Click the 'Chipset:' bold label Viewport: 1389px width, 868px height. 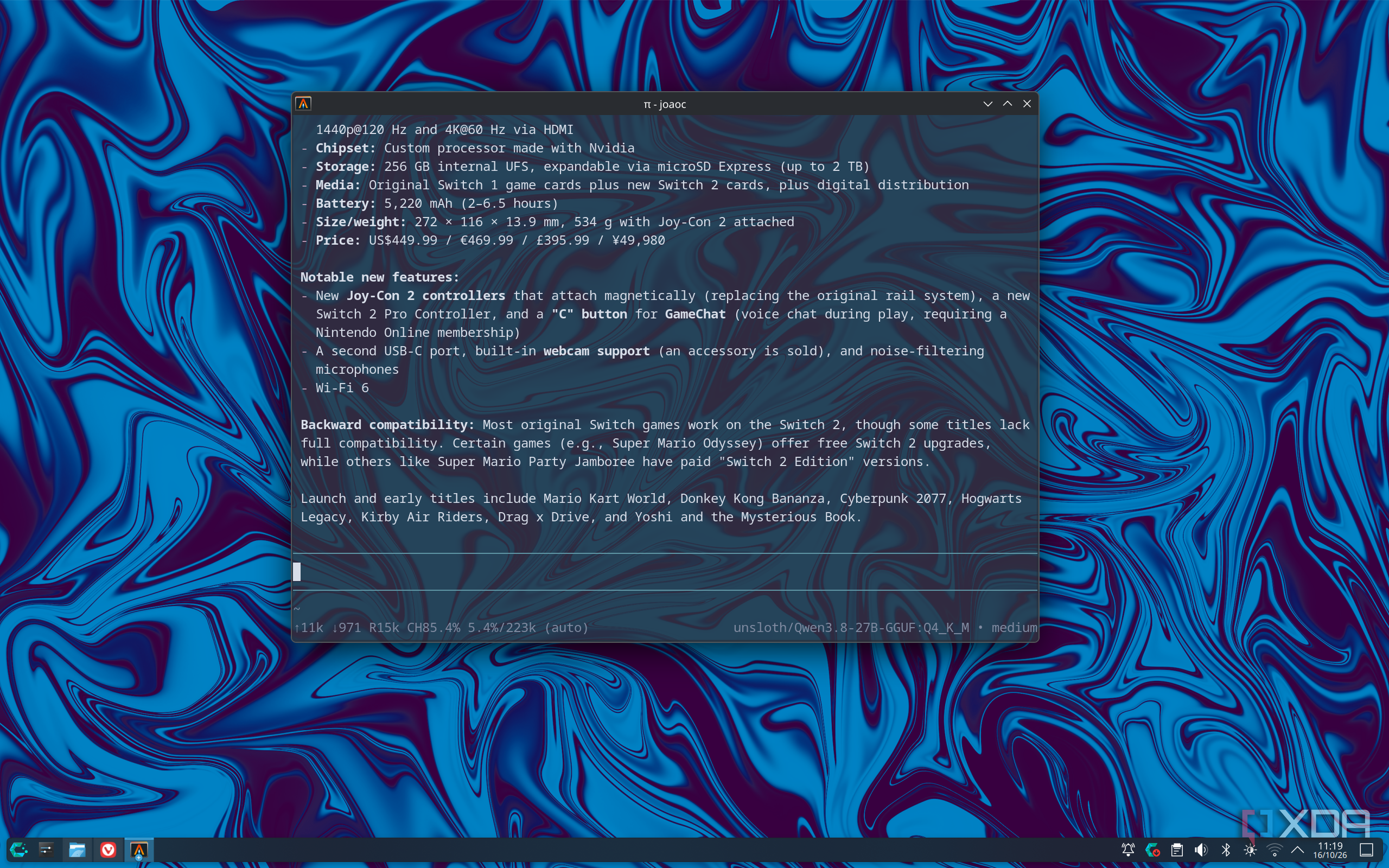pos(346,148)
